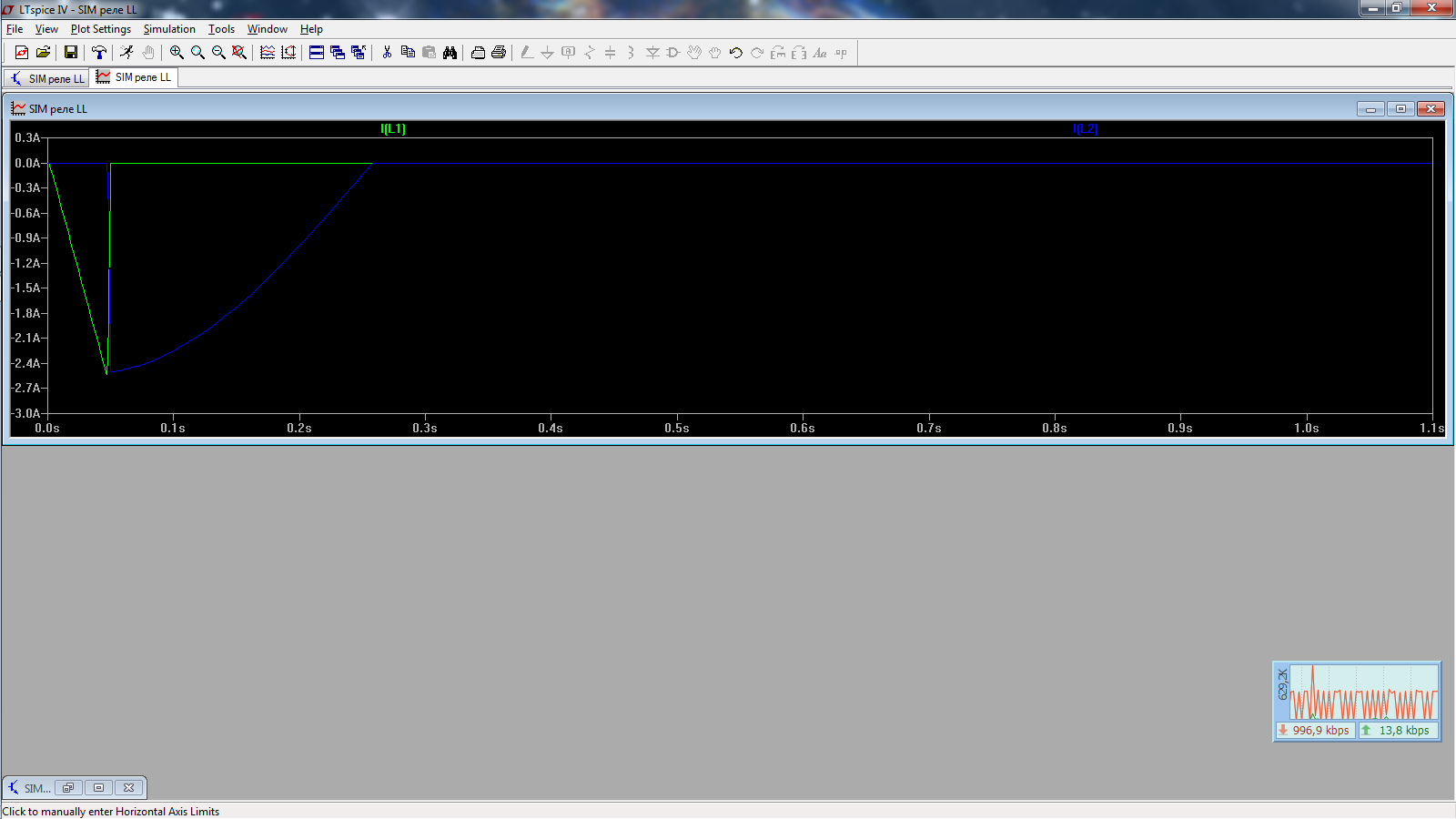Screen dimensions: 1456x819
Task: Click the Find binoculars icon
Action: point(450,53)
